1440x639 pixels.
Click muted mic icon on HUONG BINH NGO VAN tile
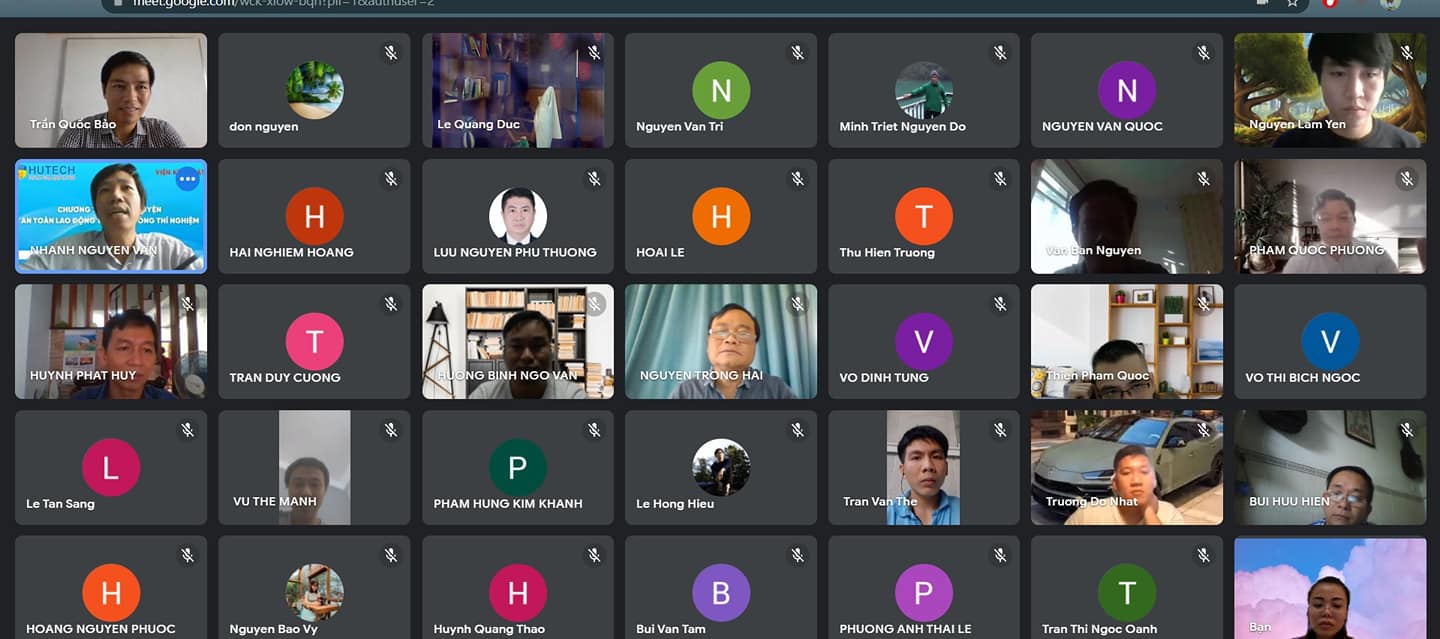(x=594, y=304)
